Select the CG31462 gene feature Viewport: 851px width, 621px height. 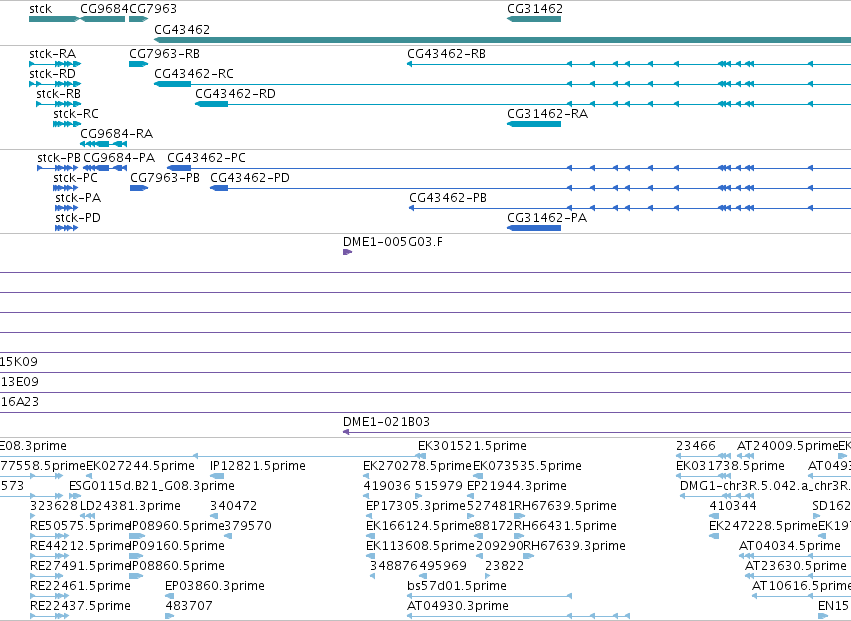[534, 19]
